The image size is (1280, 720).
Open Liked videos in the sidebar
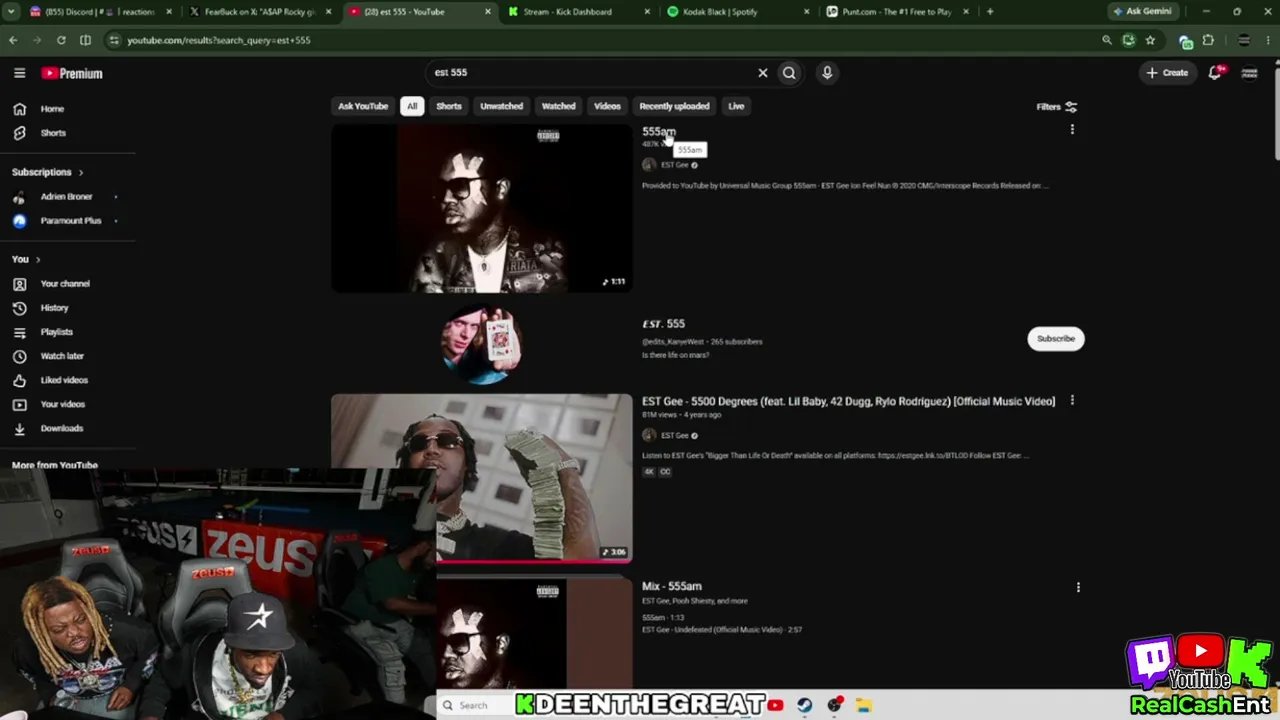coord(64,380)
